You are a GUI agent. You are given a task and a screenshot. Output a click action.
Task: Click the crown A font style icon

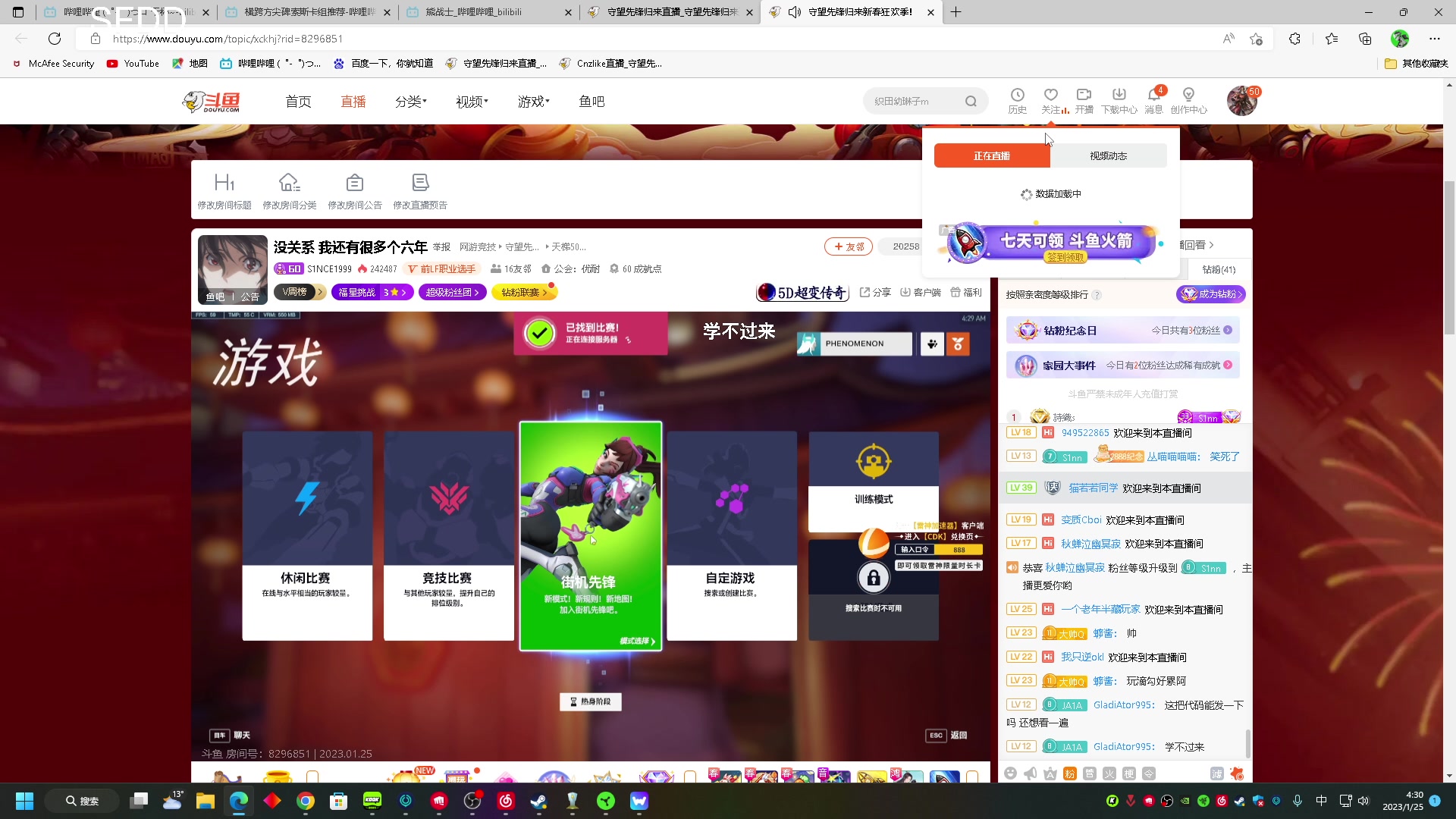pyautogui.click(x=1050, y=773)
